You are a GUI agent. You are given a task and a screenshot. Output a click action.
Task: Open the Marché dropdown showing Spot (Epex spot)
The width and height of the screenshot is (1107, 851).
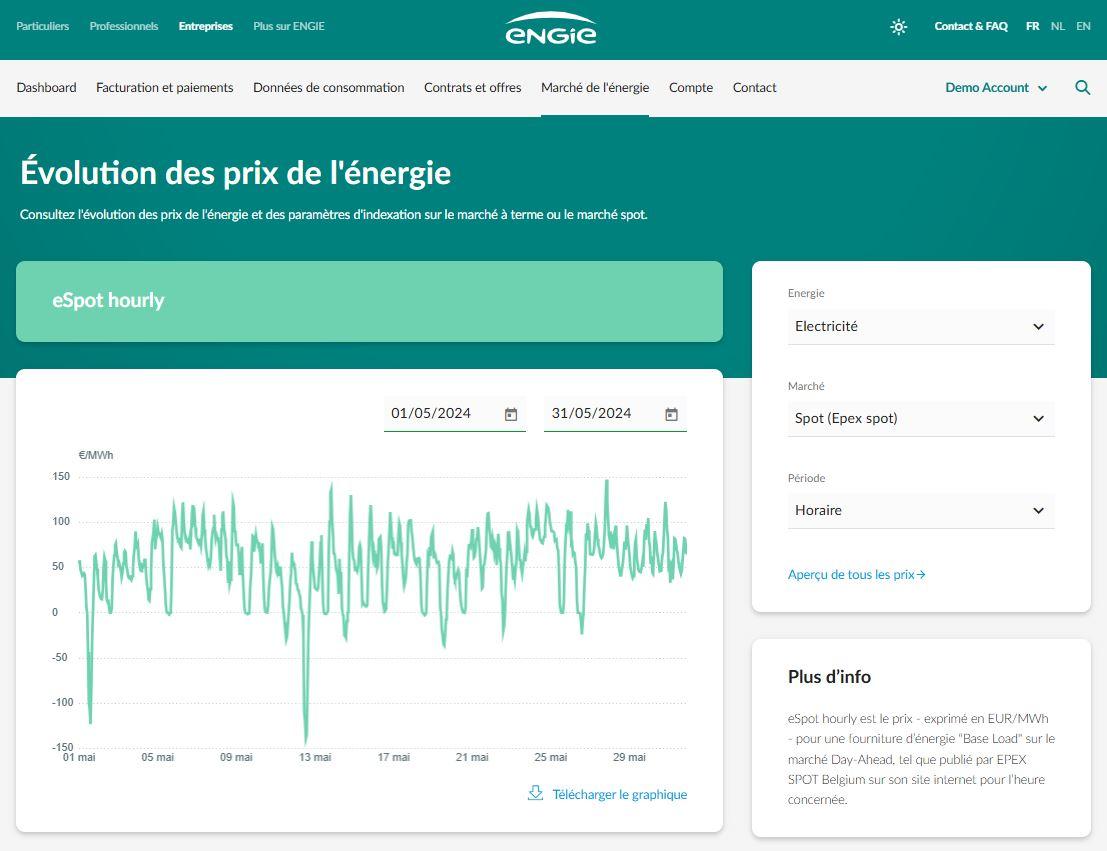tap(921, 418)
